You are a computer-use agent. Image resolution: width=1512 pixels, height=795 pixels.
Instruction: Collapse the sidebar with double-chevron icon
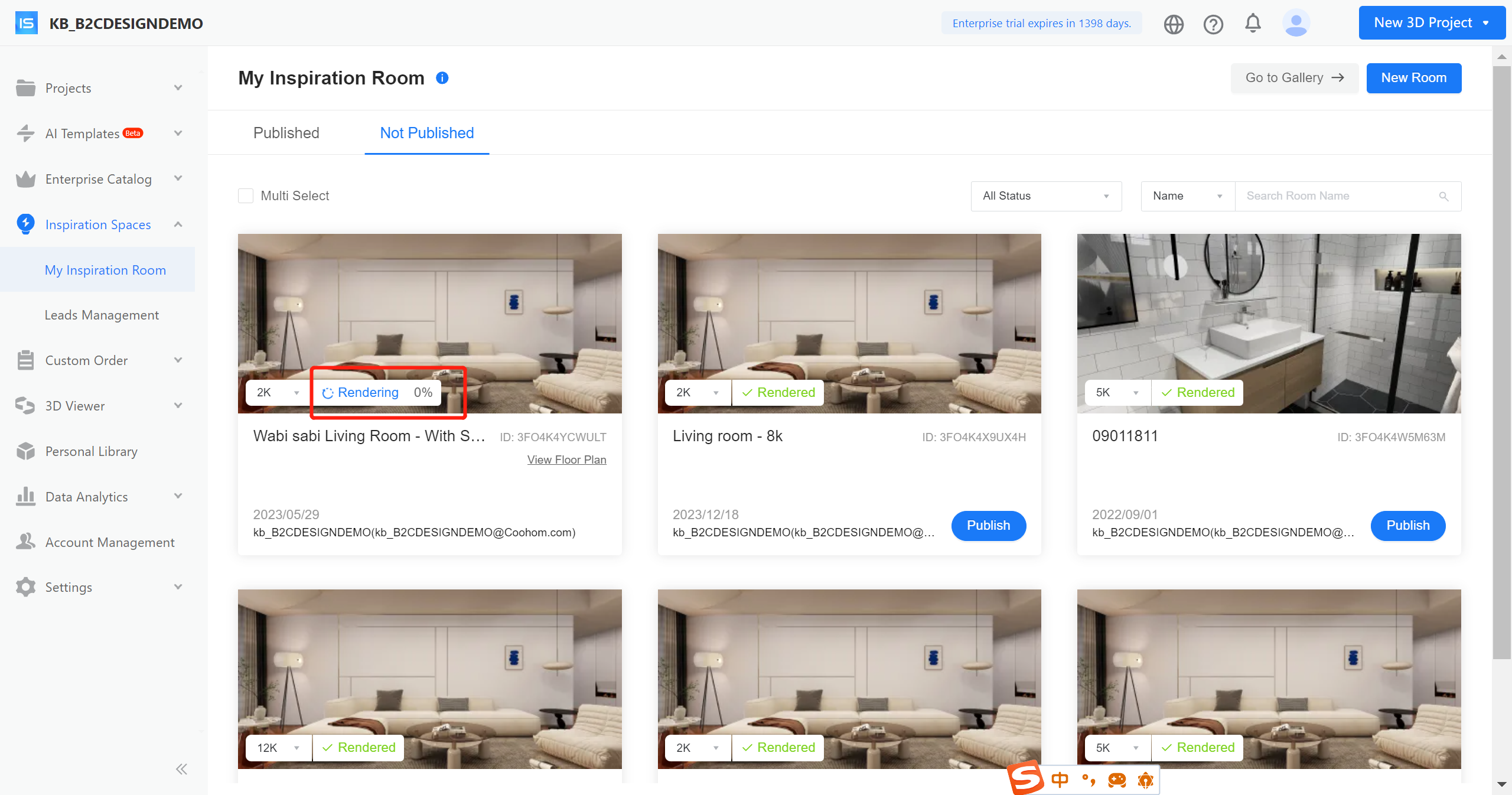pyautogui.click(x=181, y=769)
